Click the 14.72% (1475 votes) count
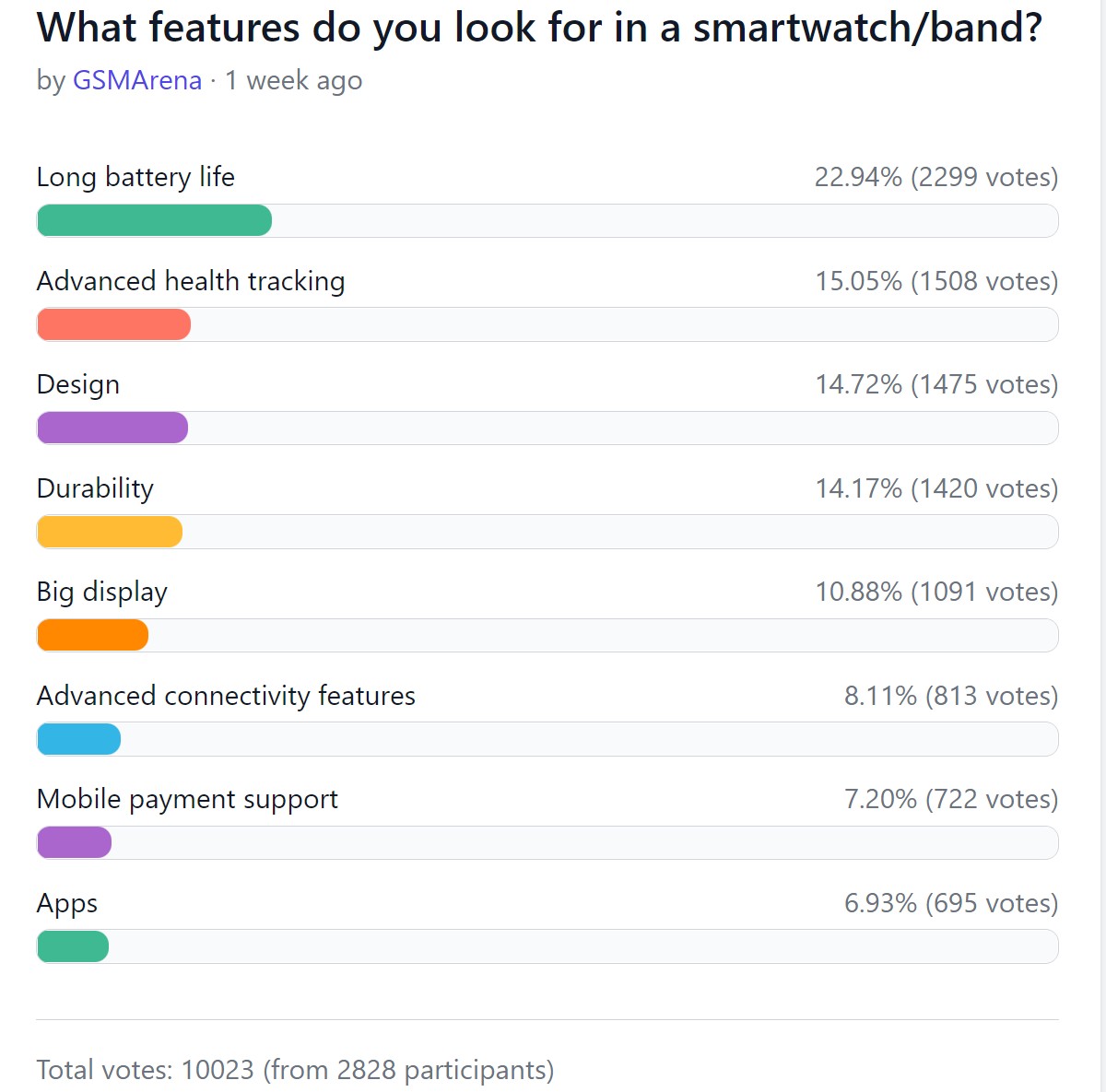 coord(935,384)
